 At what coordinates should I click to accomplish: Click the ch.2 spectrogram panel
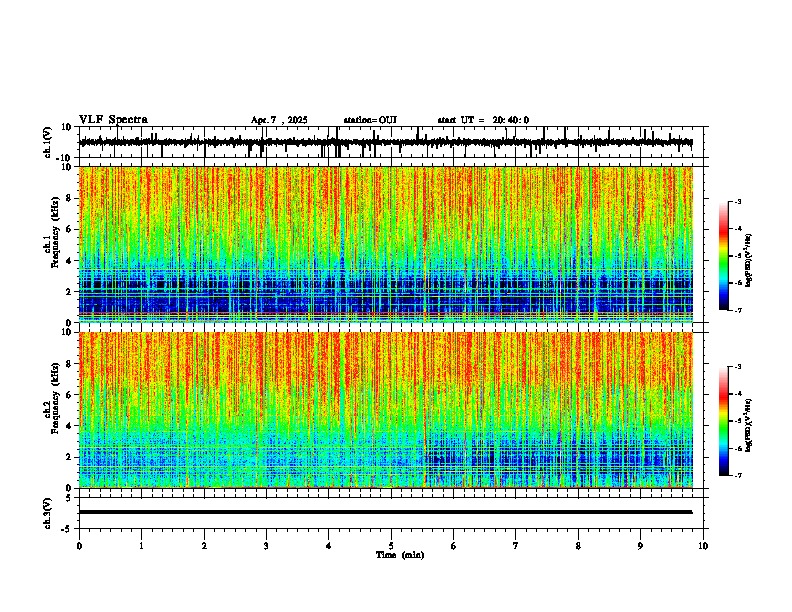point(386,410)
